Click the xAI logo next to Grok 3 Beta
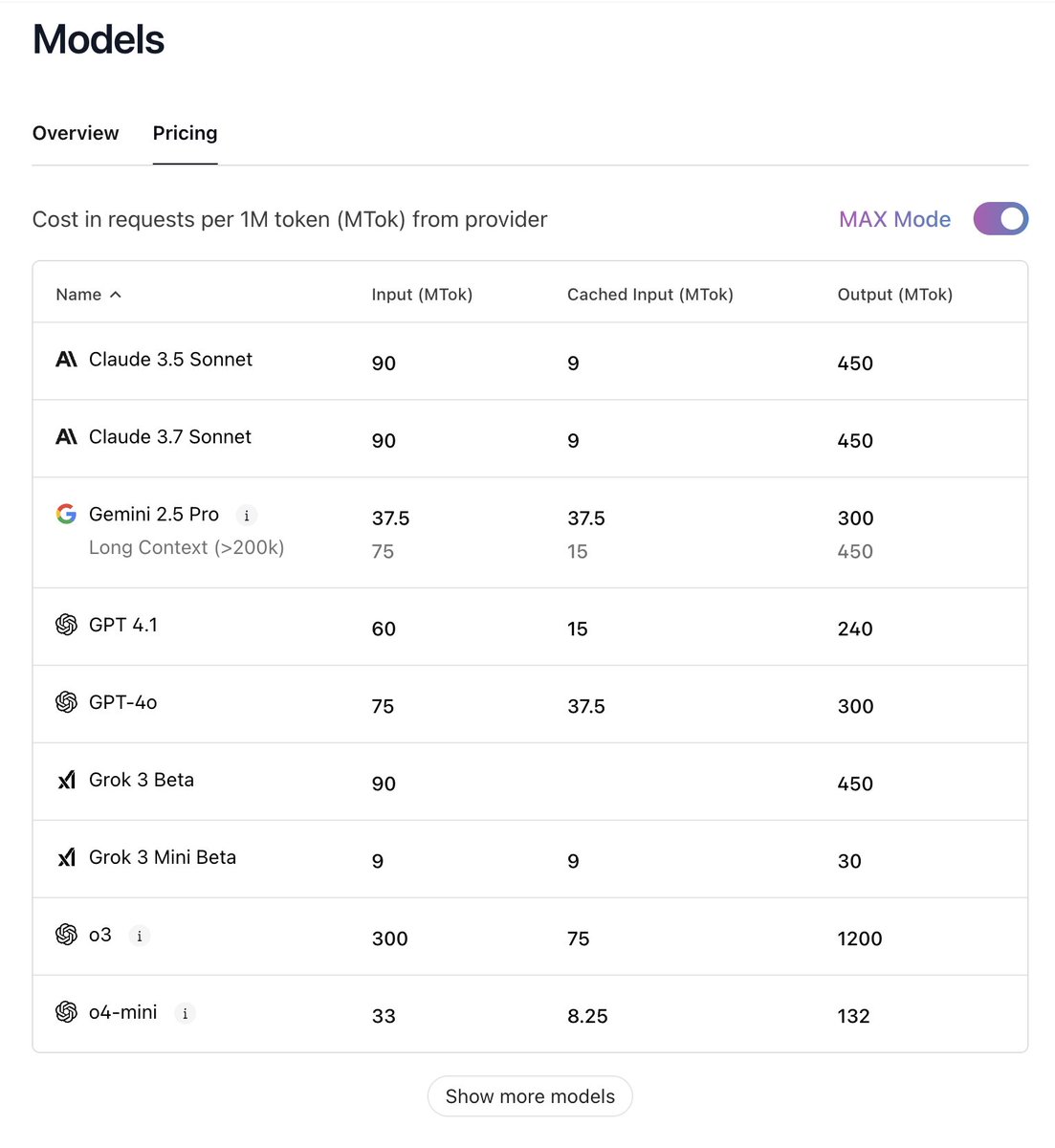The width and height of the screenshot is (1055, 1148). click(66, 780)
